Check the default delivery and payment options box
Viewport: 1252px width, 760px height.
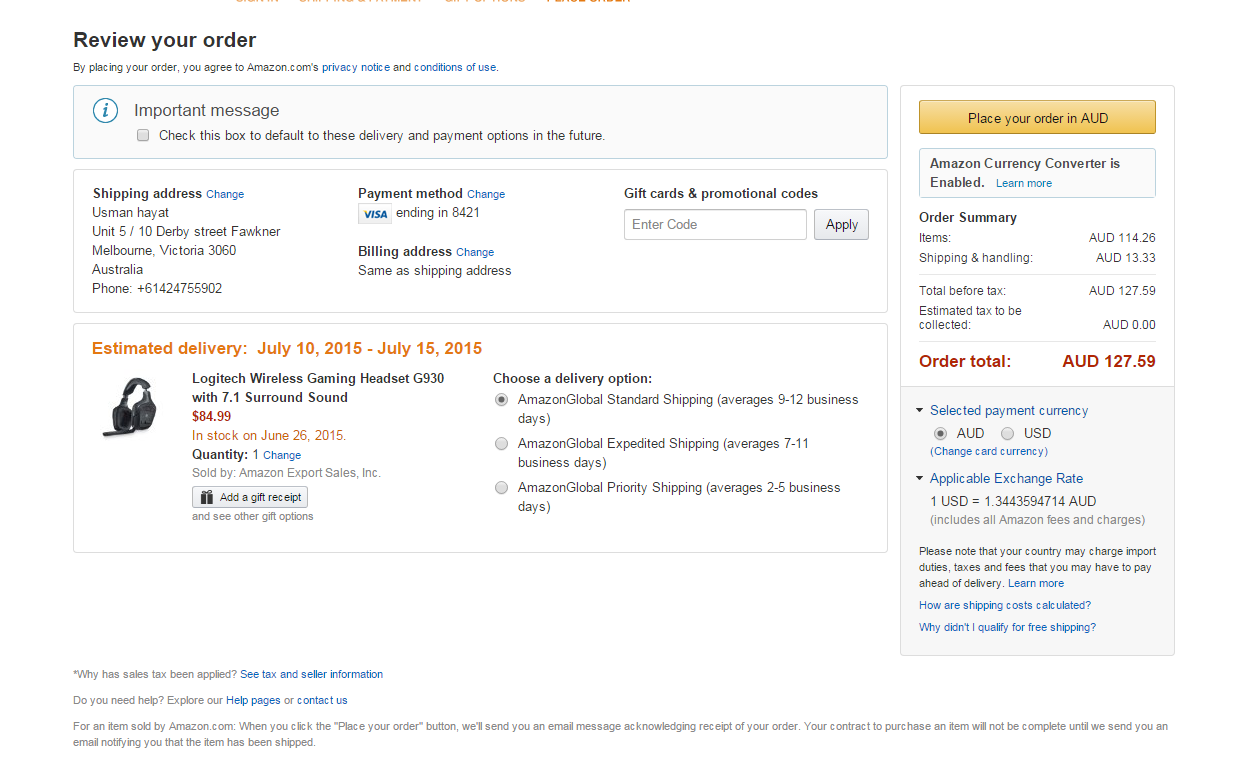(x=143, y=135)
